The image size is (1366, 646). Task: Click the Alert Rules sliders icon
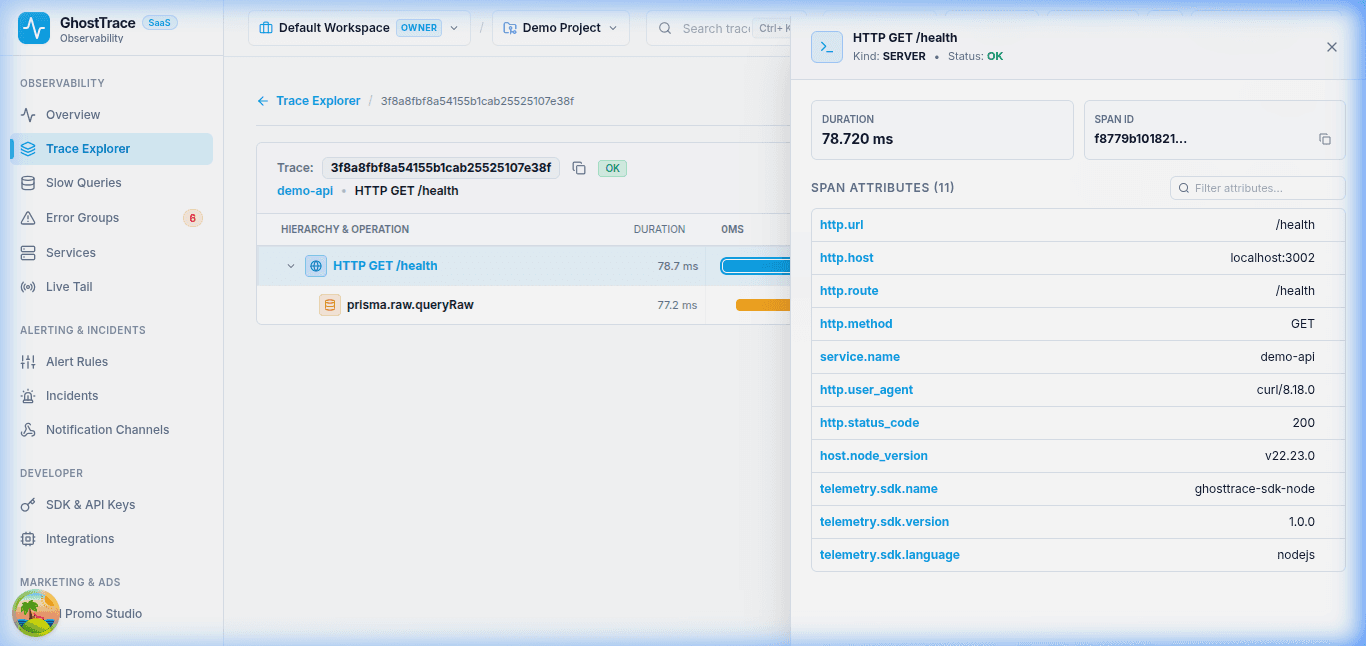(28, 362)
